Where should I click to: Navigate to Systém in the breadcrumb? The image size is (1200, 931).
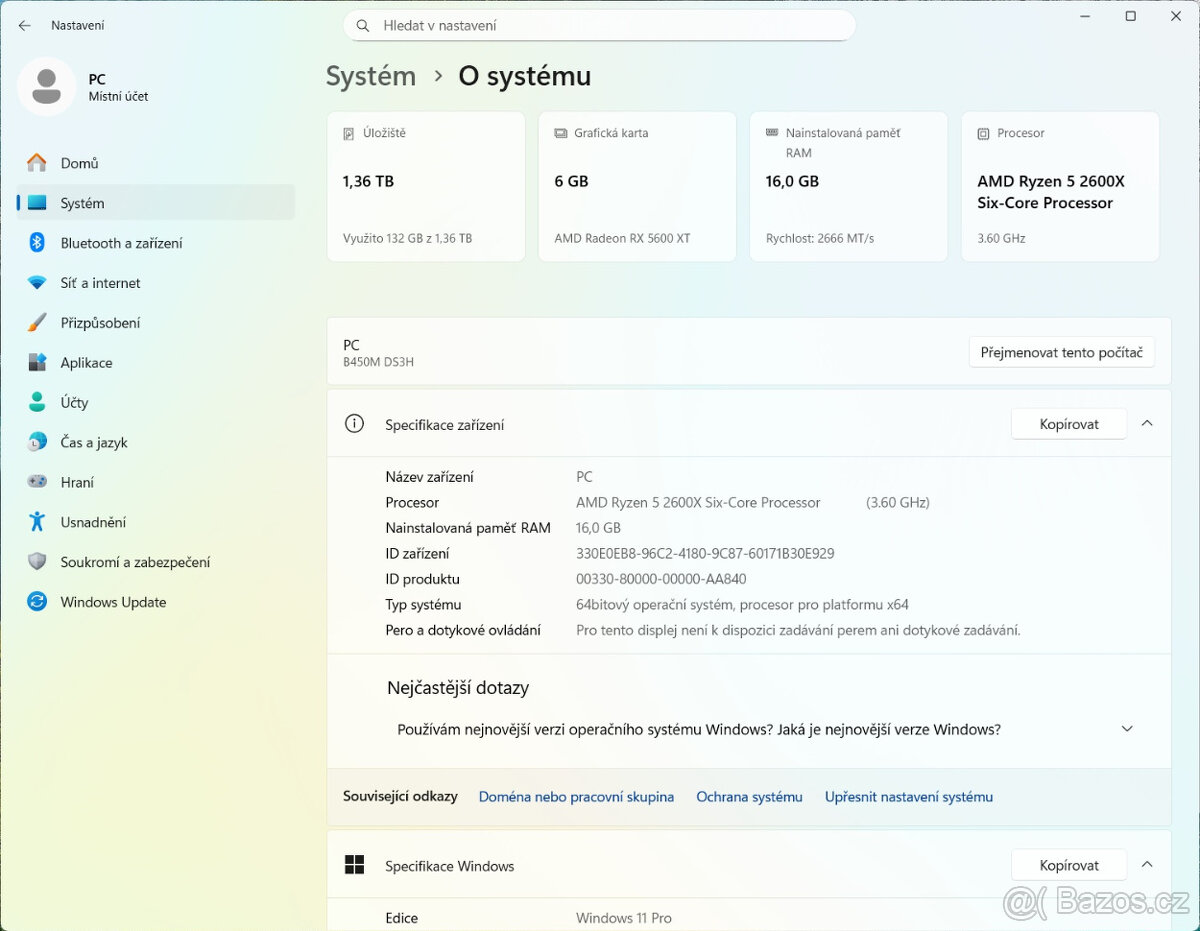[x=371, y=76]
